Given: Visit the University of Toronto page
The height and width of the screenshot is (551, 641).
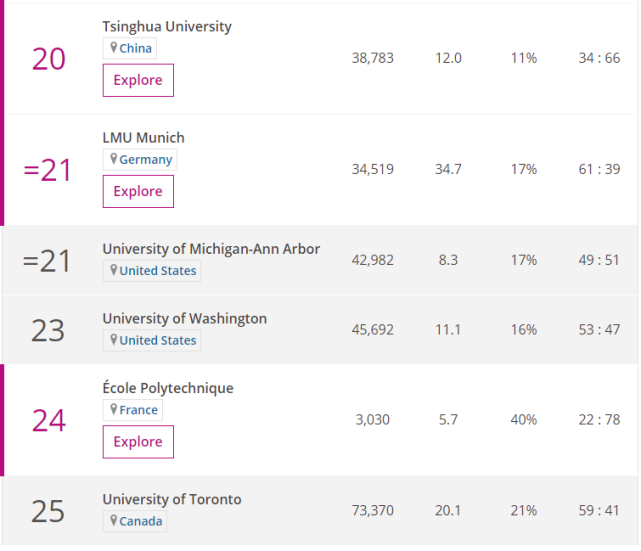Looking at the screenshot, I should pyautogui.click(x=171, y=499).
